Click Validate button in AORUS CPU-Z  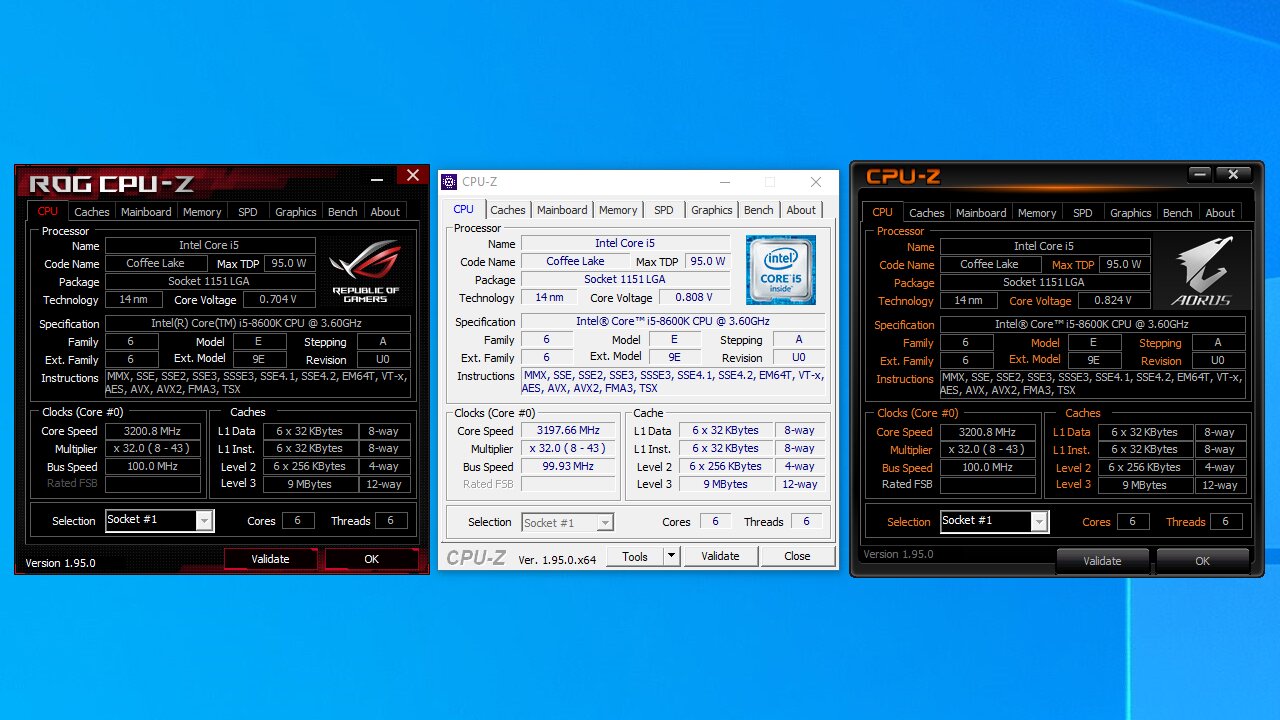point(1102,561)
